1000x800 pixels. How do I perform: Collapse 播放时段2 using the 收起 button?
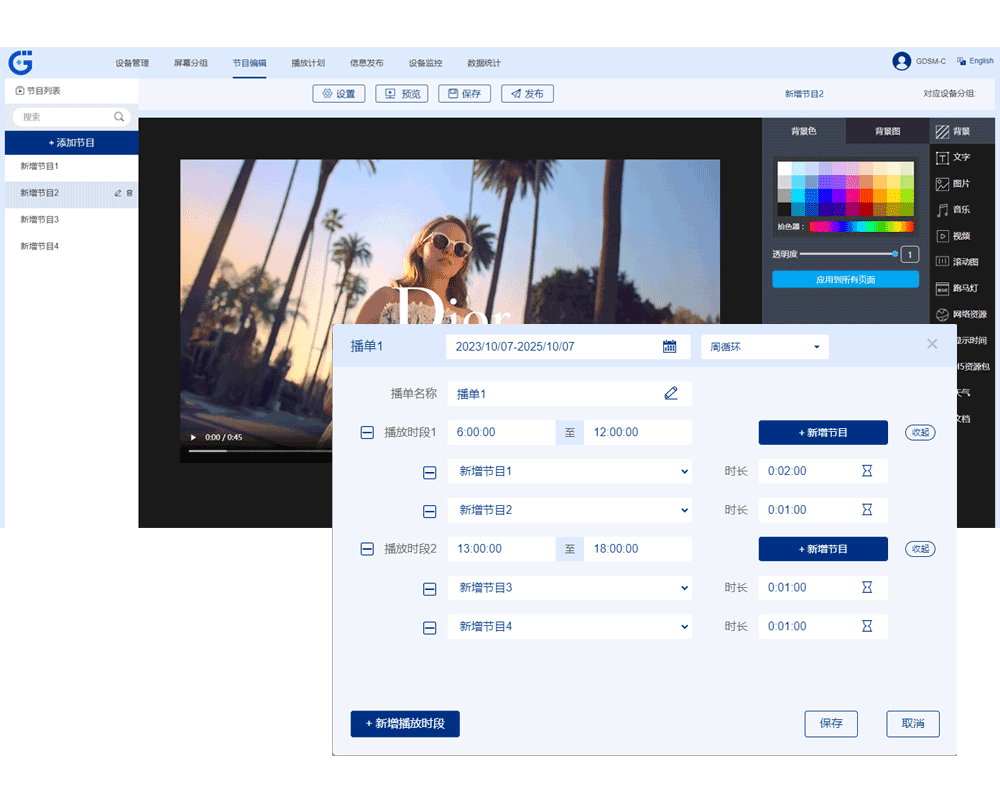point(920,549)
